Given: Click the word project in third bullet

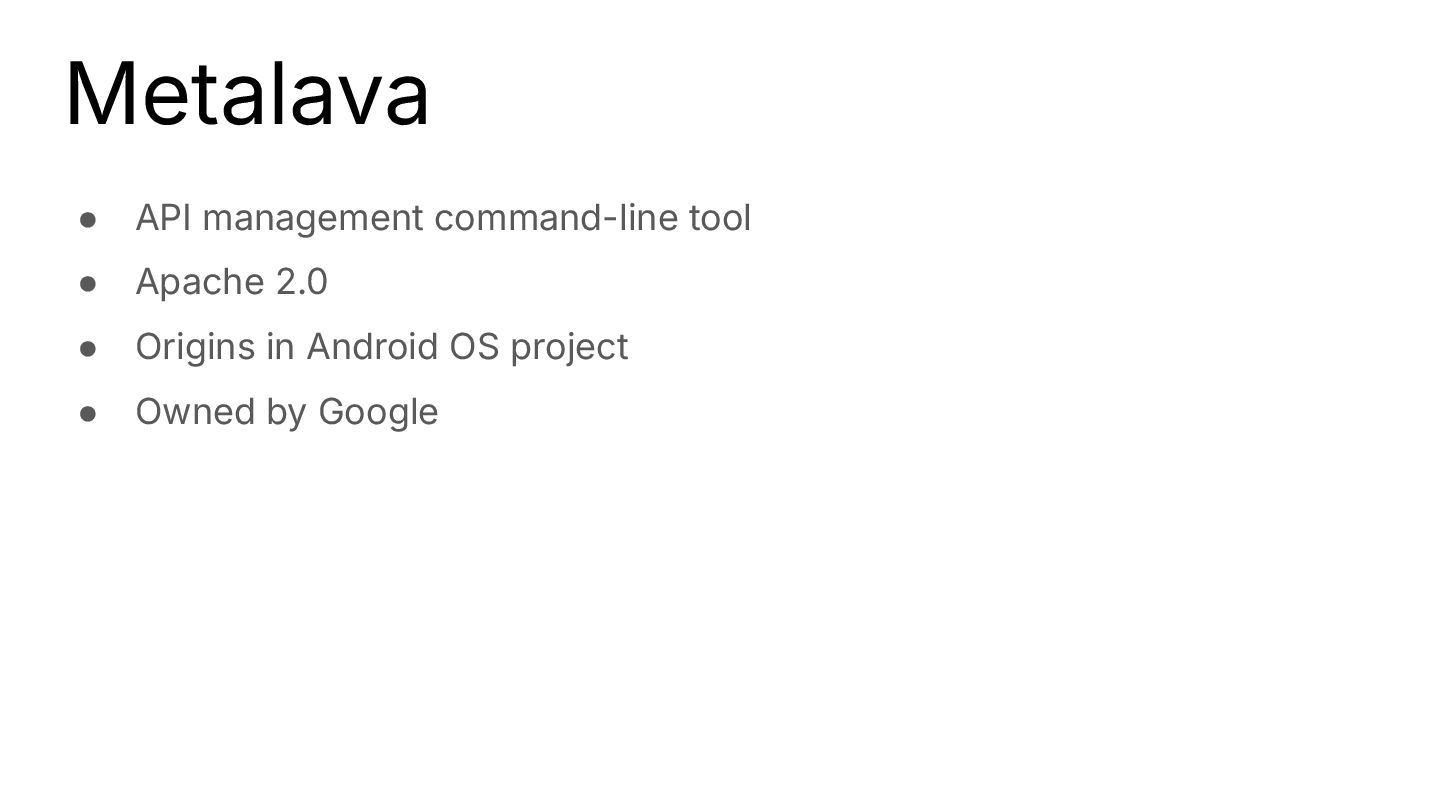Looking at the screenshot, I should tap(569, 348).
